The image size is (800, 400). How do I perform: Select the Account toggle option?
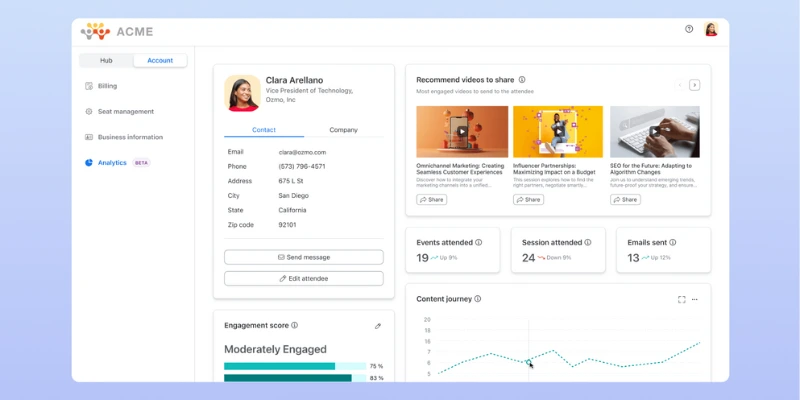160,60
